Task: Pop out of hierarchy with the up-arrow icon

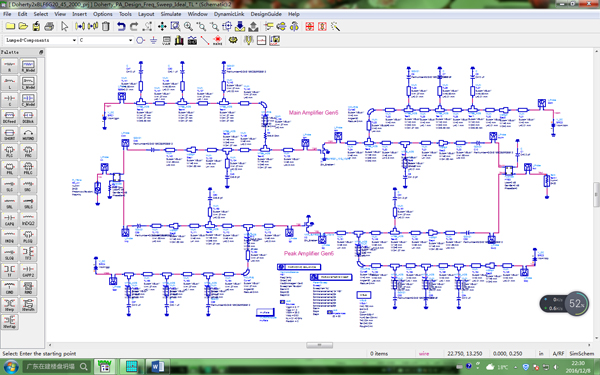Action: point(253,26)
